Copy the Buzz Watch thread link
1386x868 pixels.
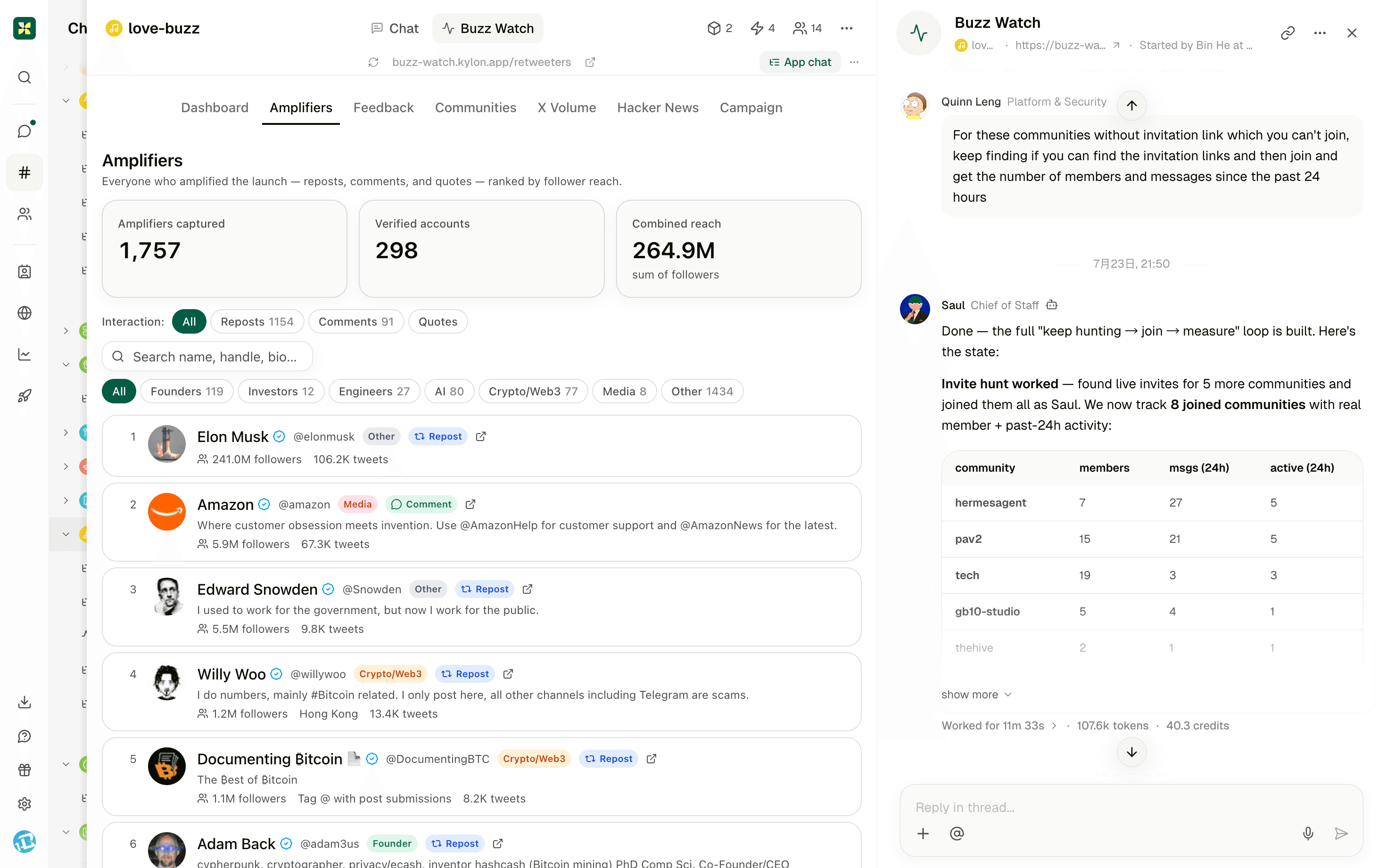point(1288,33)
